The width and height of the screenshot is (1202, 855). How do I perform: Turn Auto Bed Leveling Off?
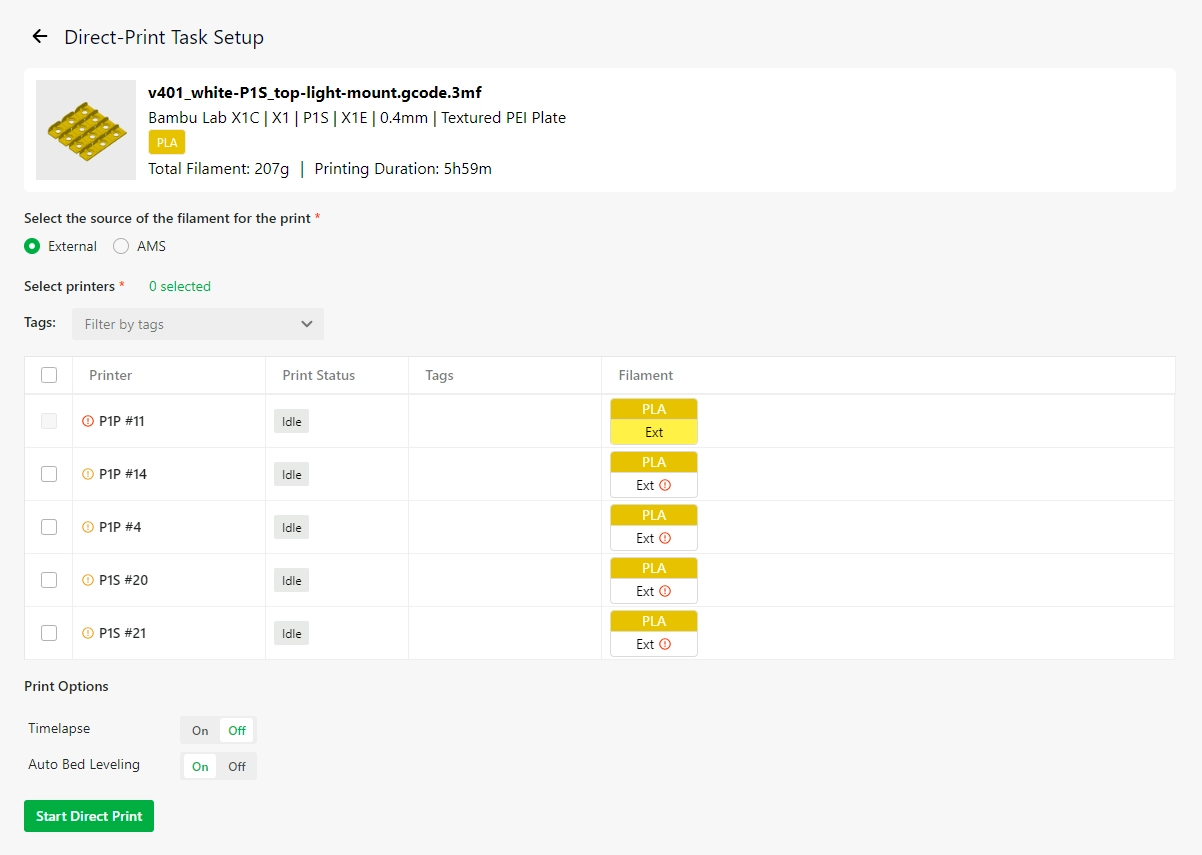[237, 766]
